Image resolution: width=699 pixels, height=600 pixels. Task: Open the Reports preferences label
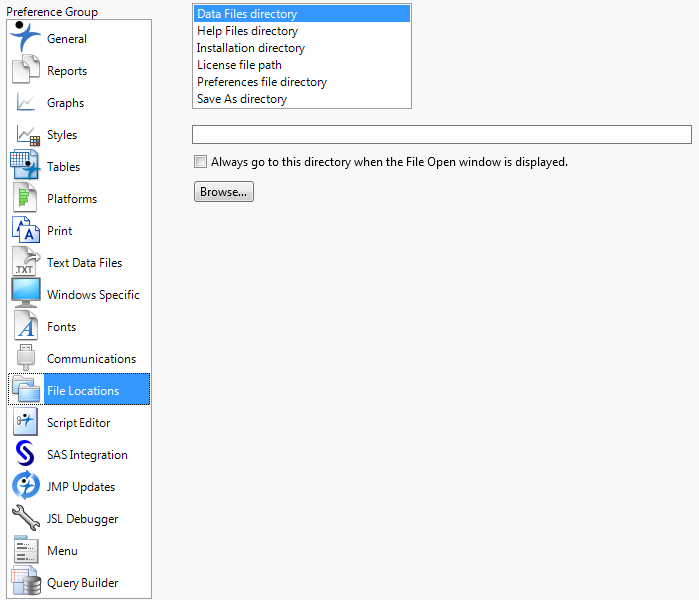click(67, 71)
